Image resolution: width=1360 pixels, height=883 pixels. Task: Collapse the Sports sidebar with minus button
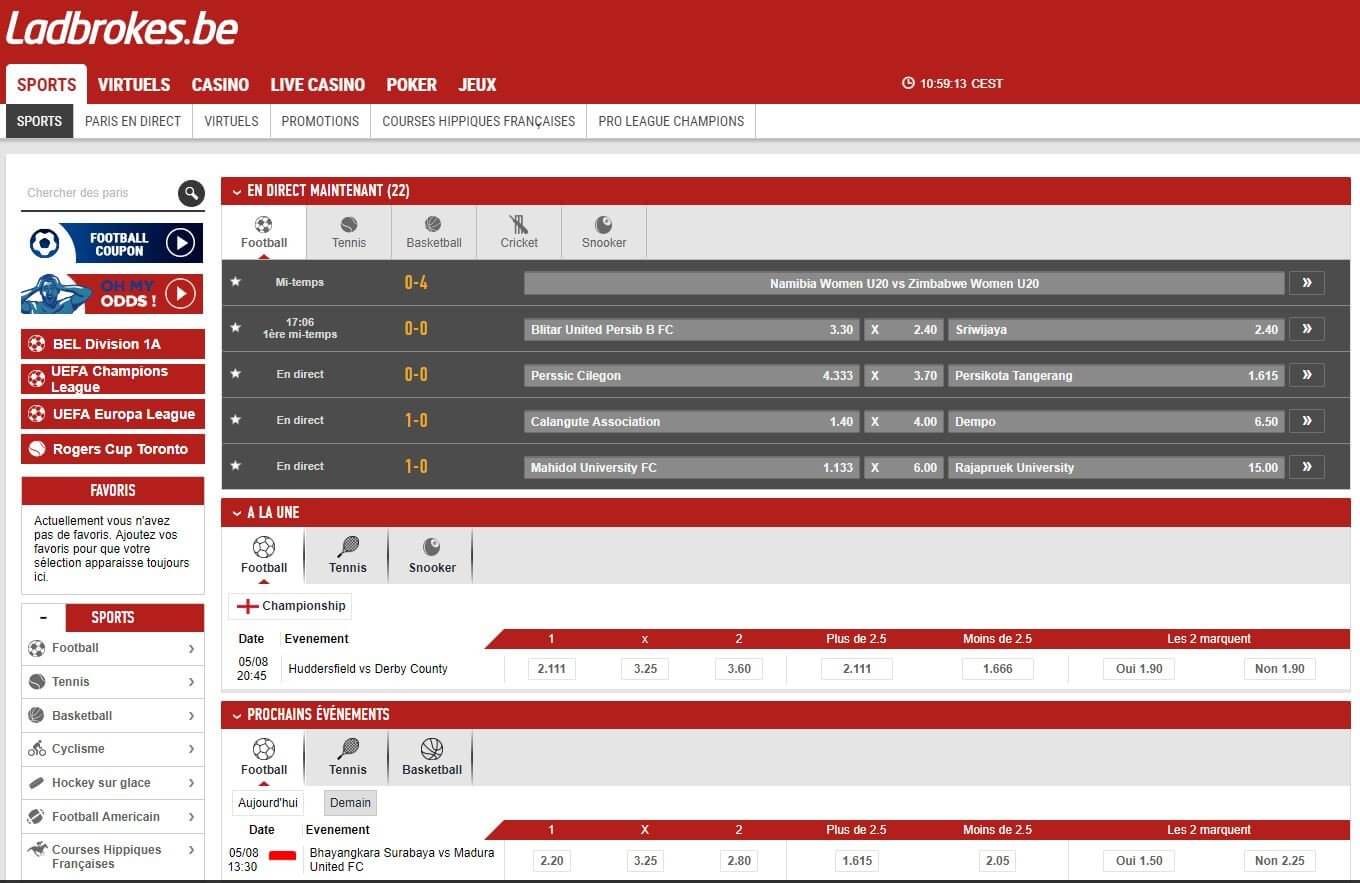pos(43,617)
